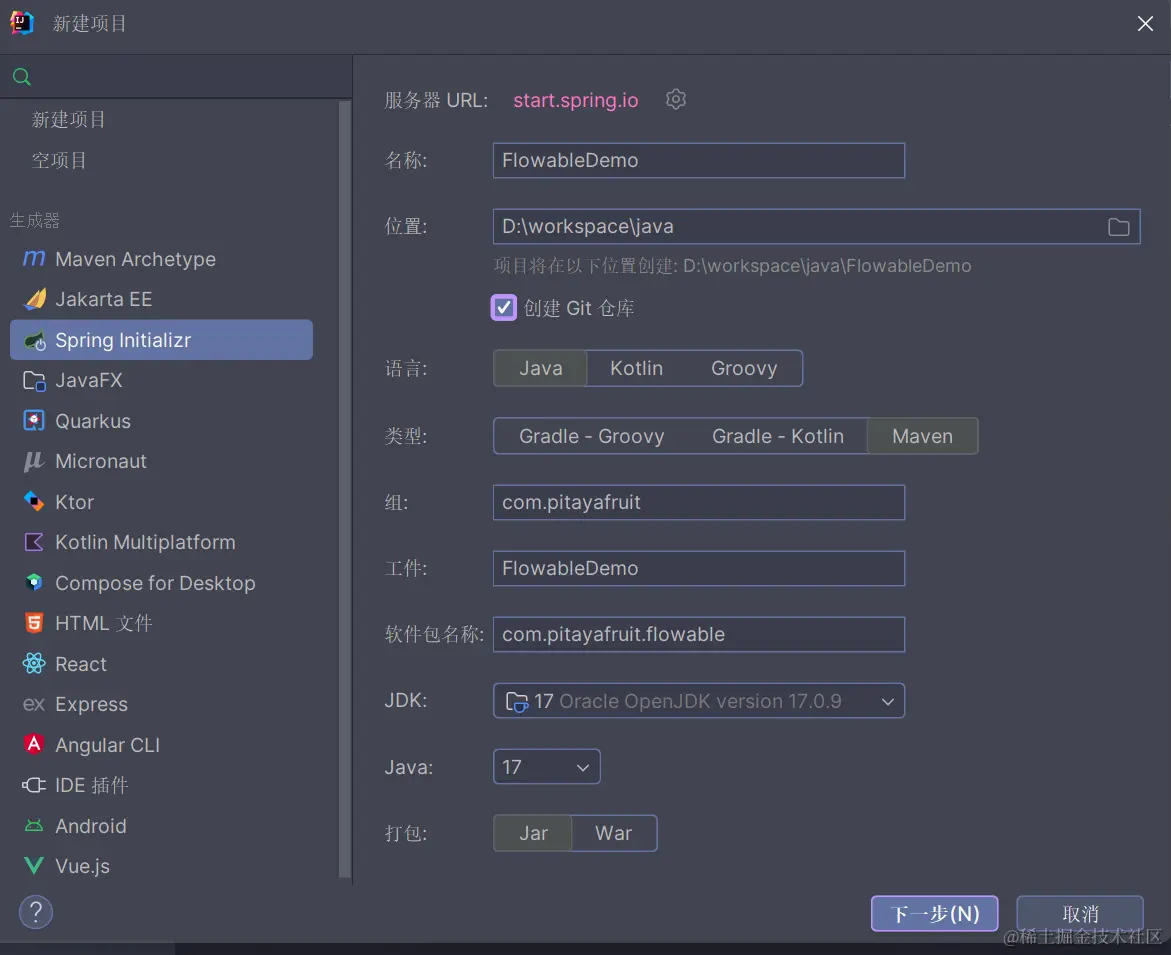
Task: Select the Angular CLI generator label
Action: point(108,745)
